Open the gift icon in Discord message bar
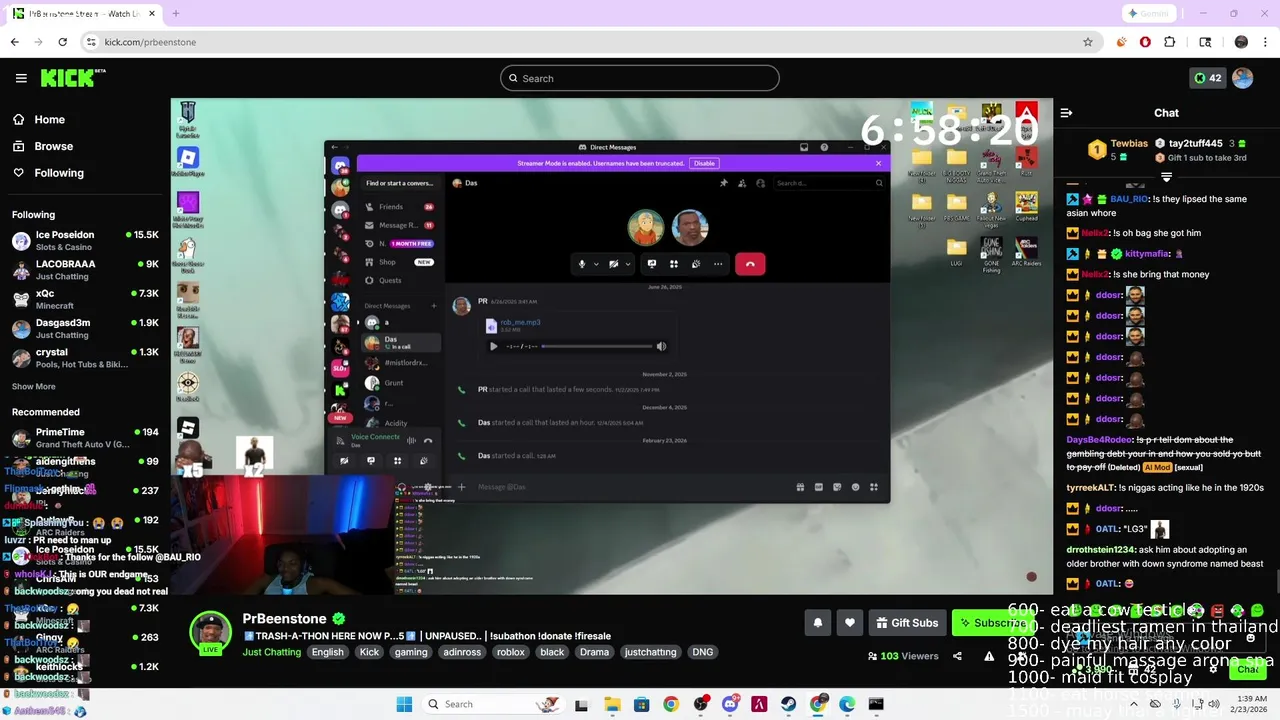Viewport: 1280px width, 720px height. click(800, 487)
